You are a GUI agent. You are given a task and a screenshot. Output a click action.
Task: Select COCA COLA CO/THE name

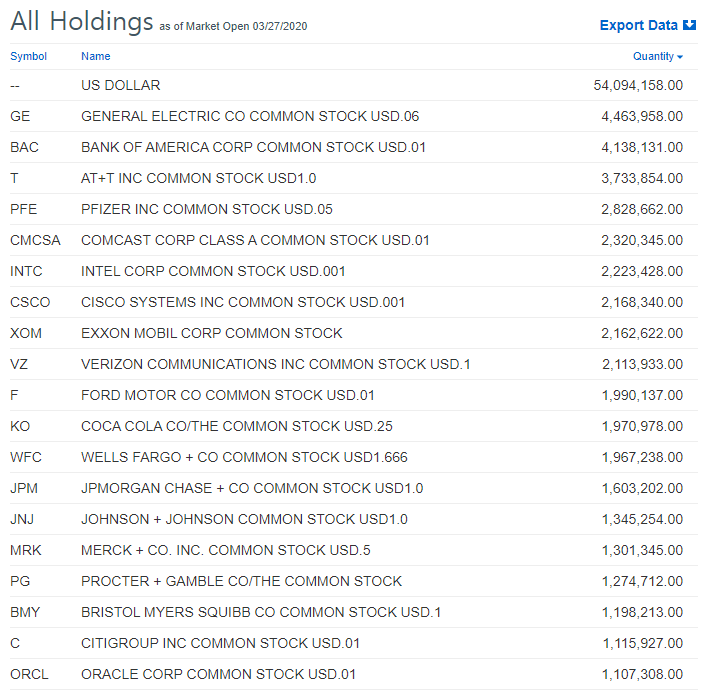(x=237, y=426)
